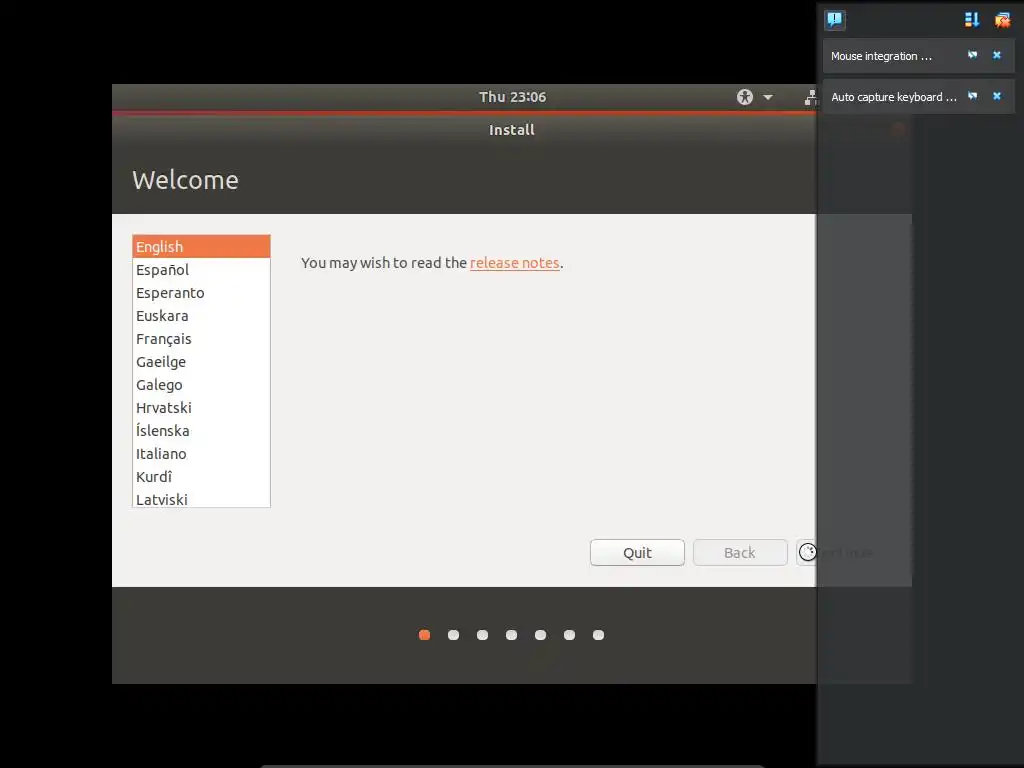This screenshot has width=1024, height=768.
Task: Select Español in the language list
Action: point(201,270)
